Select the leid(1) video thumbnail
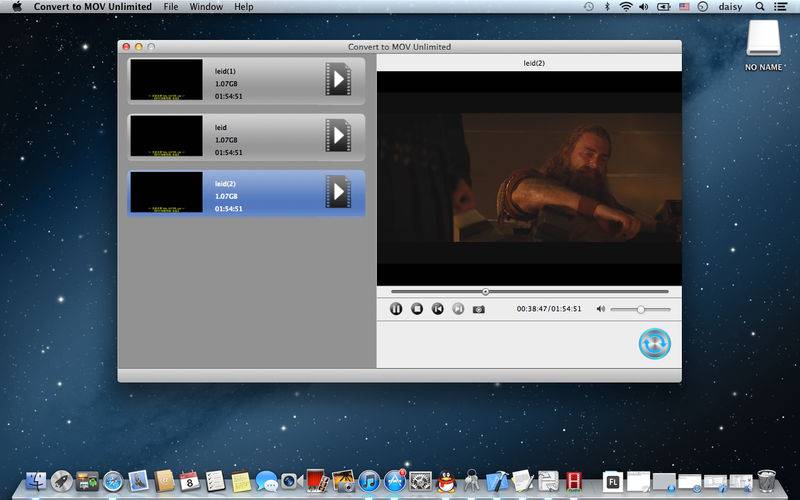 coord(166,79)
